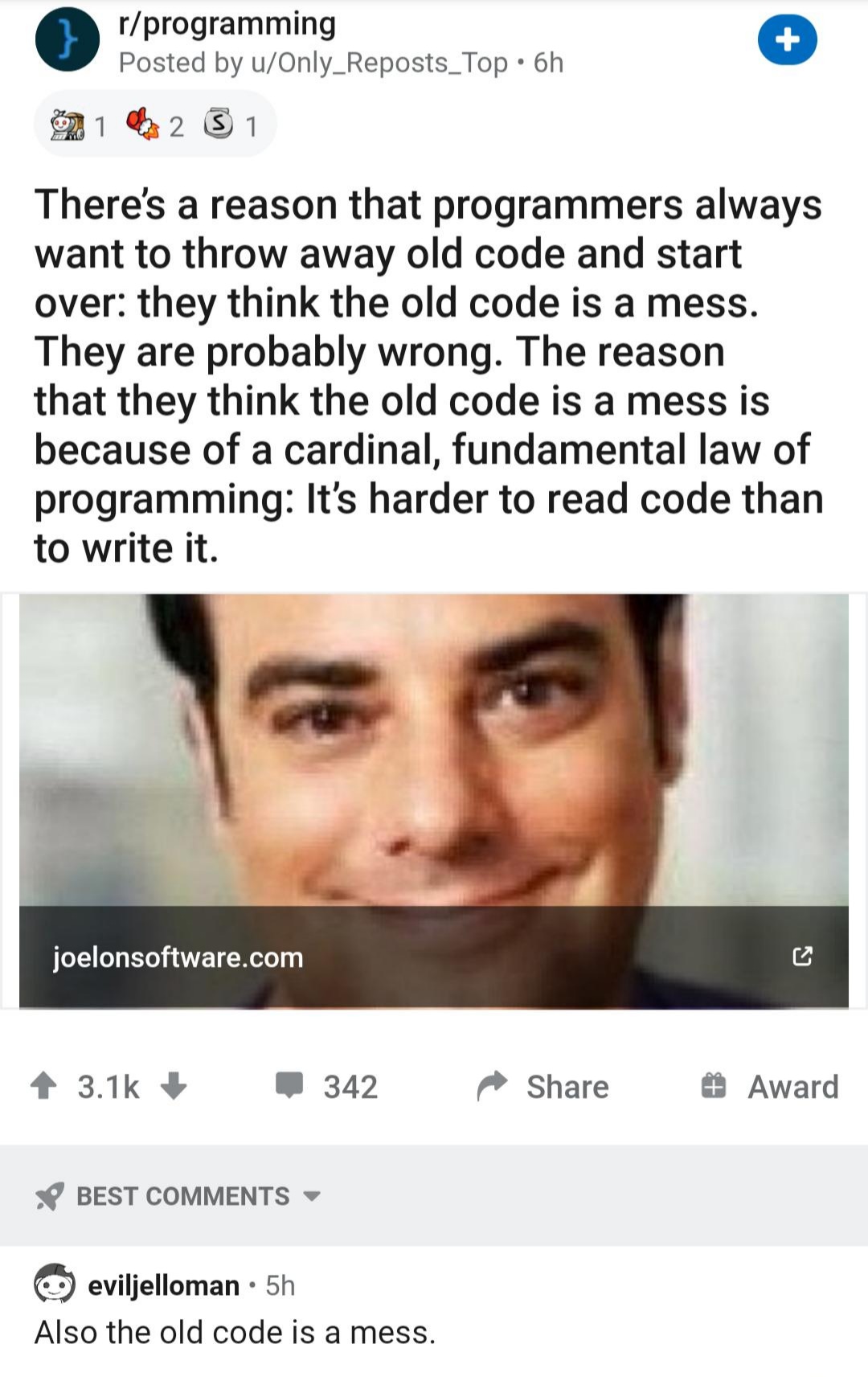Screen dimensions: 868x1377
Task: Click the Award gift icon
Action: 713,1086
